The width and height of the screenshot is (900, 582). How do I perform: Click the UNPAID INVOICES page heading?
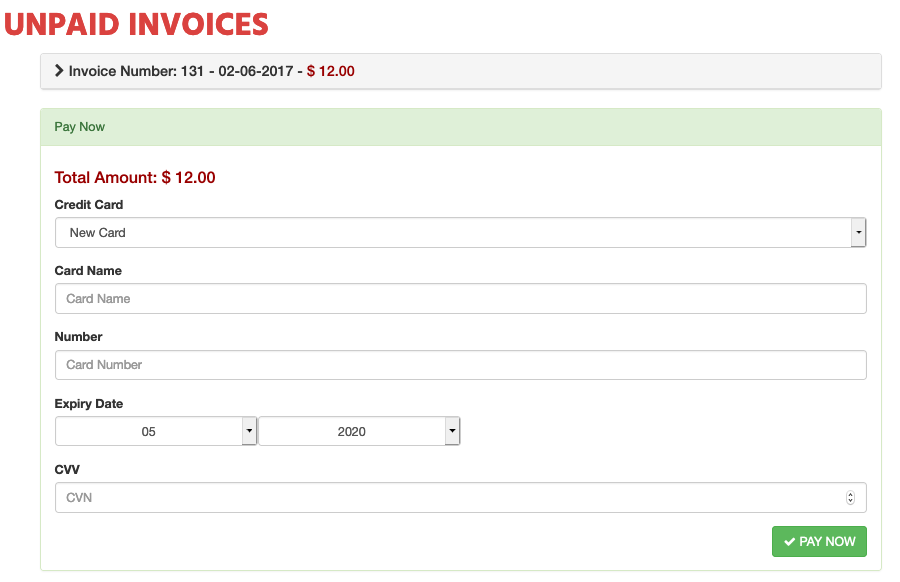pos(137,24)
